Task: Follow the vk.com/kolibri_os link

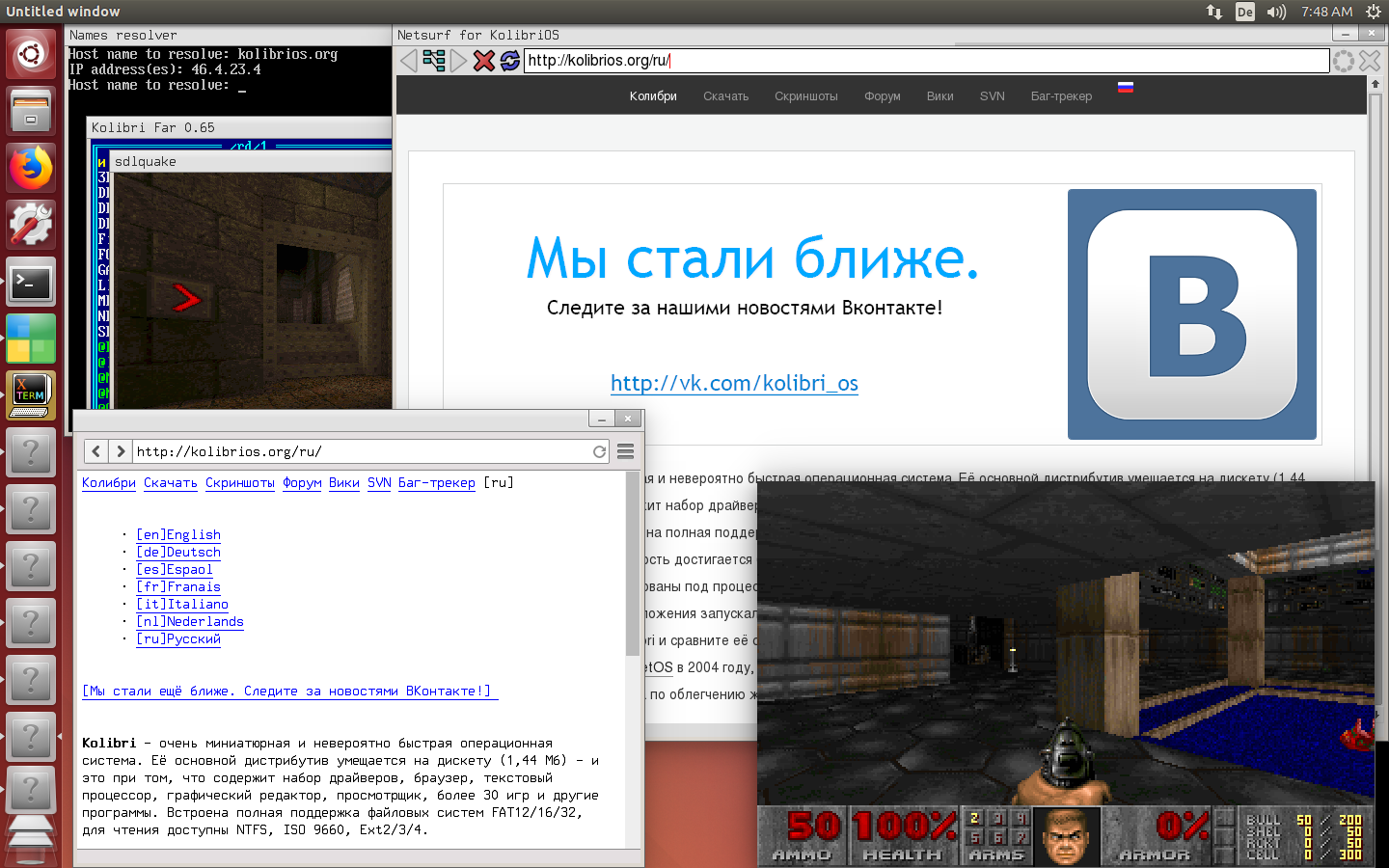Action: tap(734, 383)
